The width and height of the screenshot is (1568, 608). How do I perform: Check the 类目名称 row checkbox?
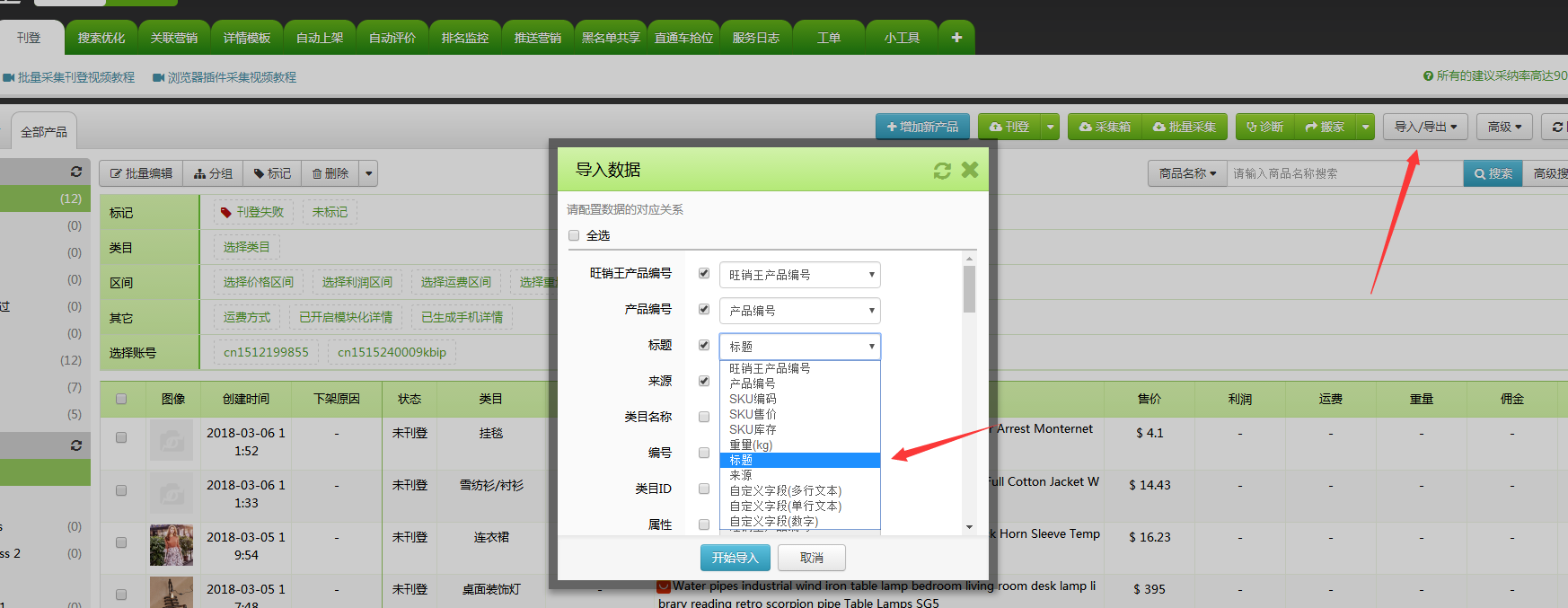tap(704, 417)
